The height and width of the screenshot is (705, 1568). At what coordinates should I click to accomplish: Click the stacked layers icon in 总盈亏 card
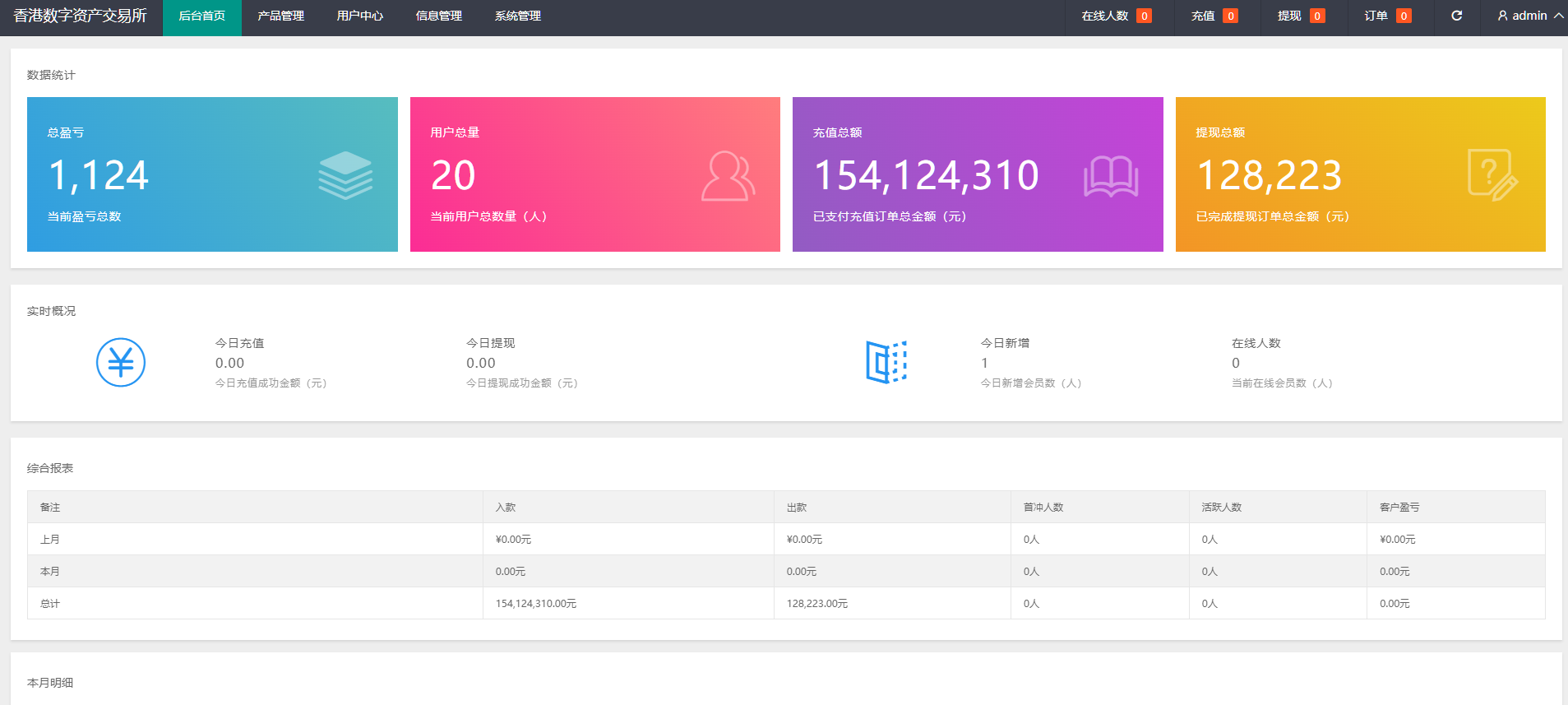[345, 175]
